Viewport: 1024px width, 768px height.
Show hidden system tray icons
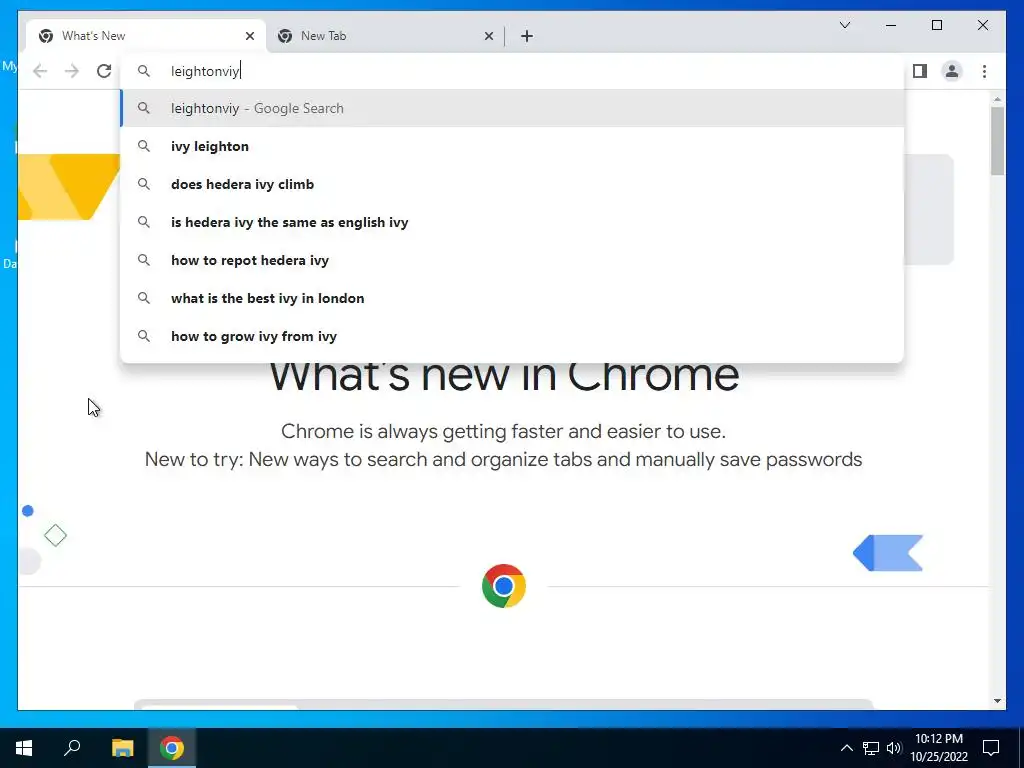846,748
